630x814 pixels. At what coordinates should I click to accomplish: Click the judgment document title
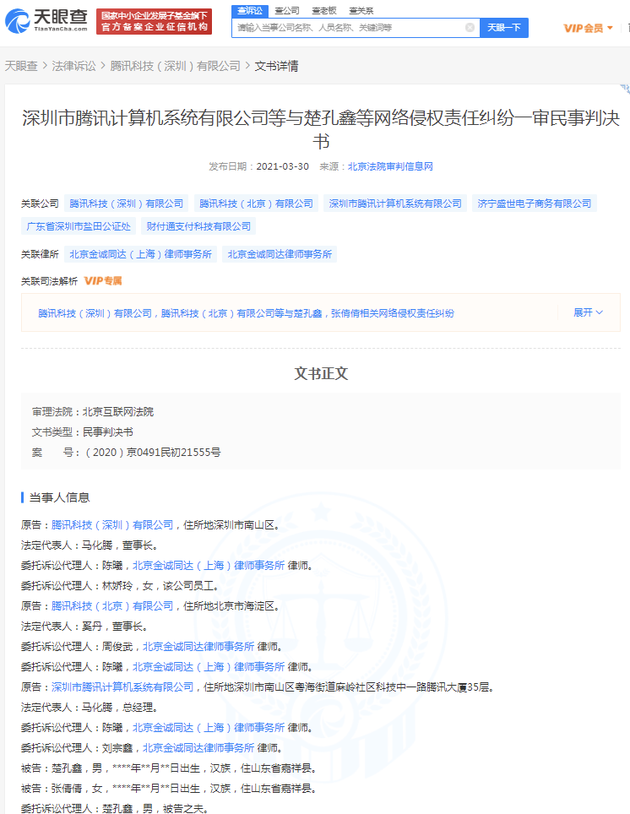(321, 130)
